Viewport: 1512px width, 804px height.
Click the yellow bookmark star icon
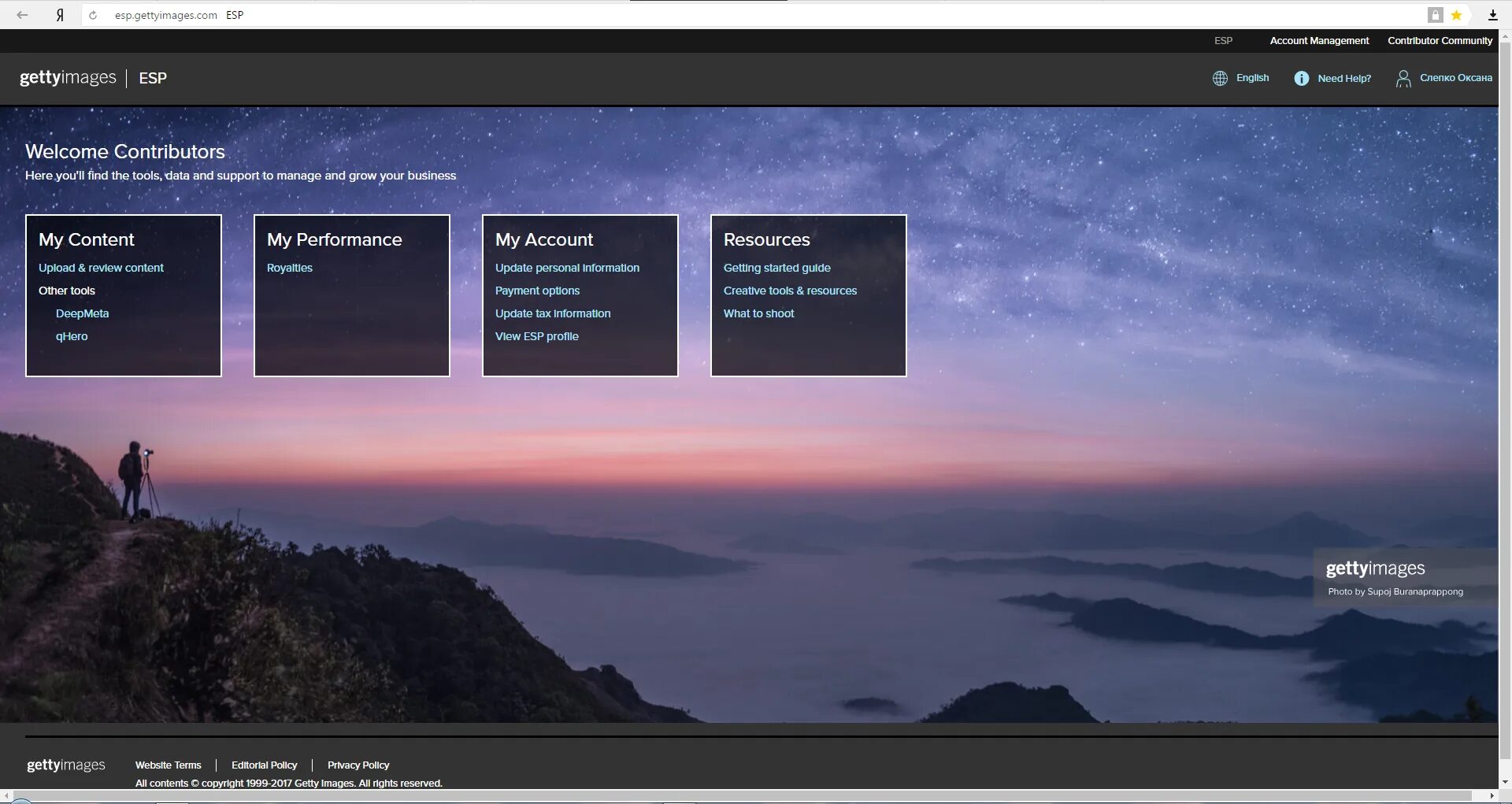(1457, 15)
